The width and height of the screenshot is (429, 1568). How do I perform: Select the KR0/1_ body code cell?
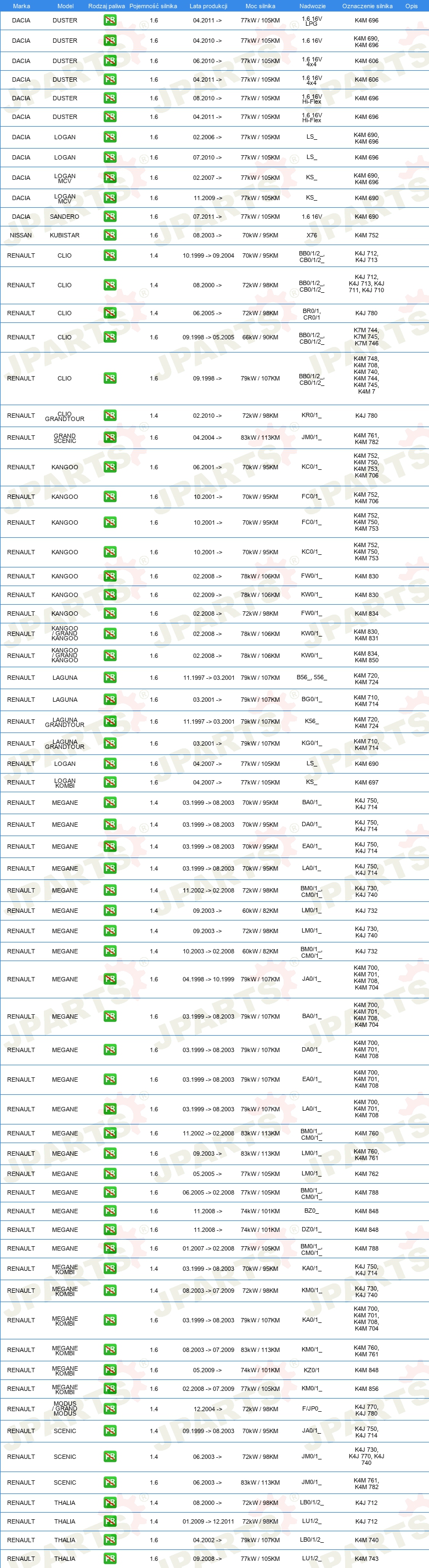click(x=312, y=415)
